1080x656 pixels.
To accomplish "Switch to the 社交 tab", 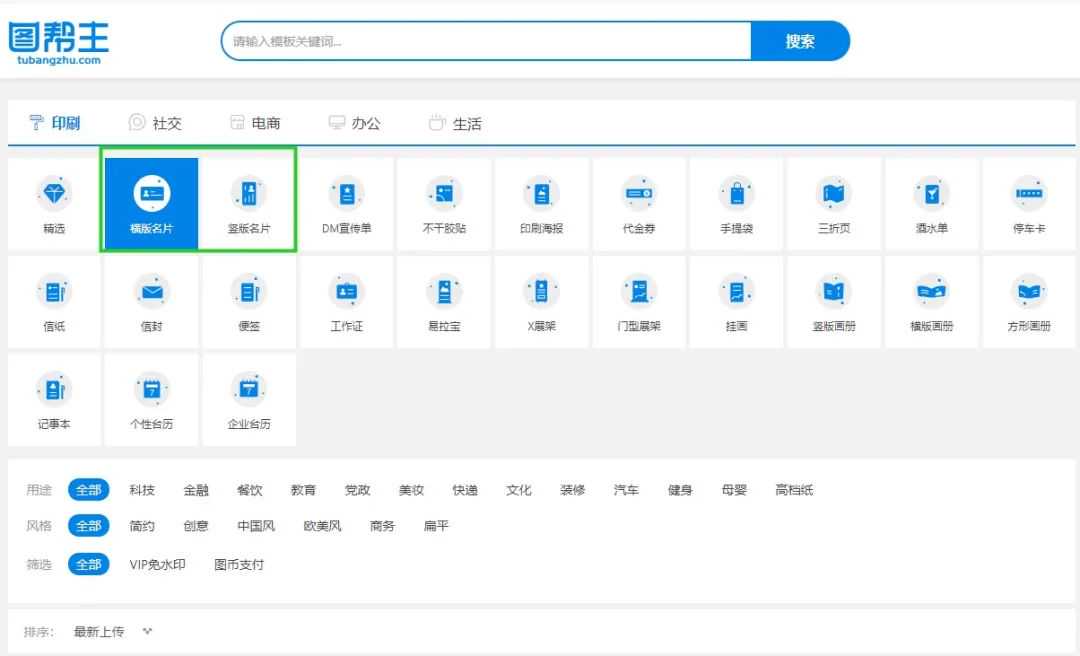I will pos(156,123).
